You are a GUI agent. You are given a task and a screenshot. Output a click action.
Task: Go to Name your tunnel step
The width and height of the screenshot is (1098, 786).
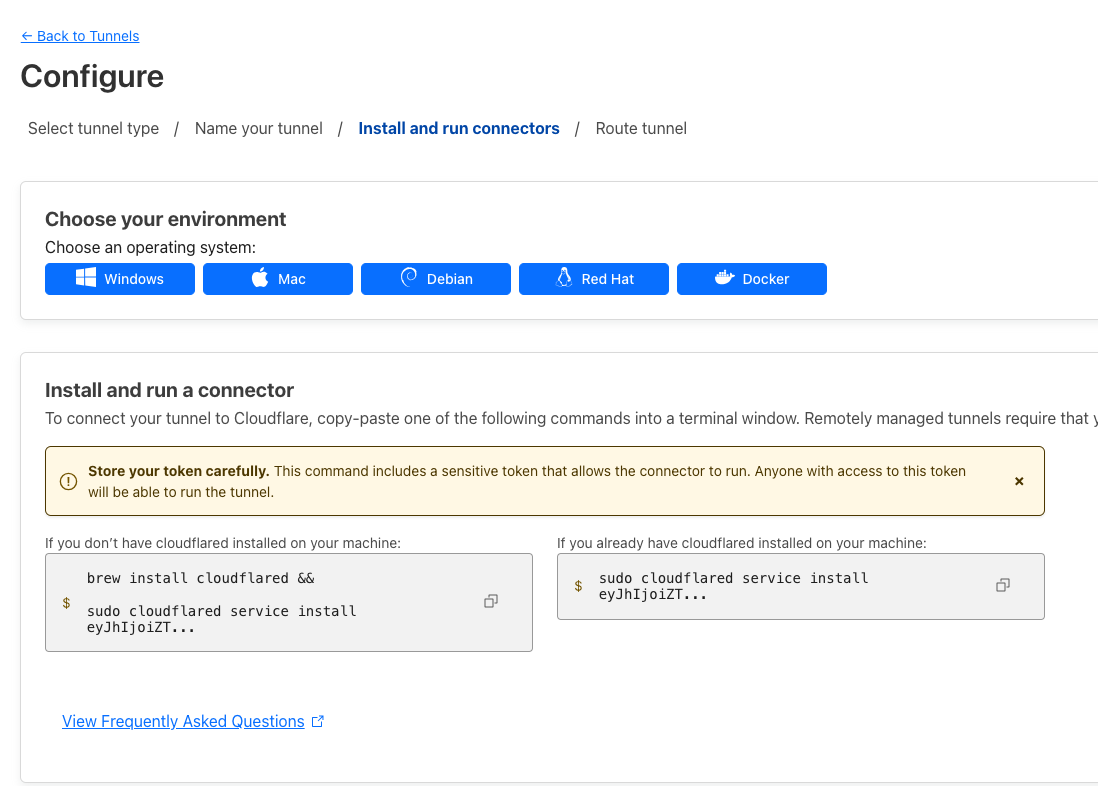click(258, 128)
